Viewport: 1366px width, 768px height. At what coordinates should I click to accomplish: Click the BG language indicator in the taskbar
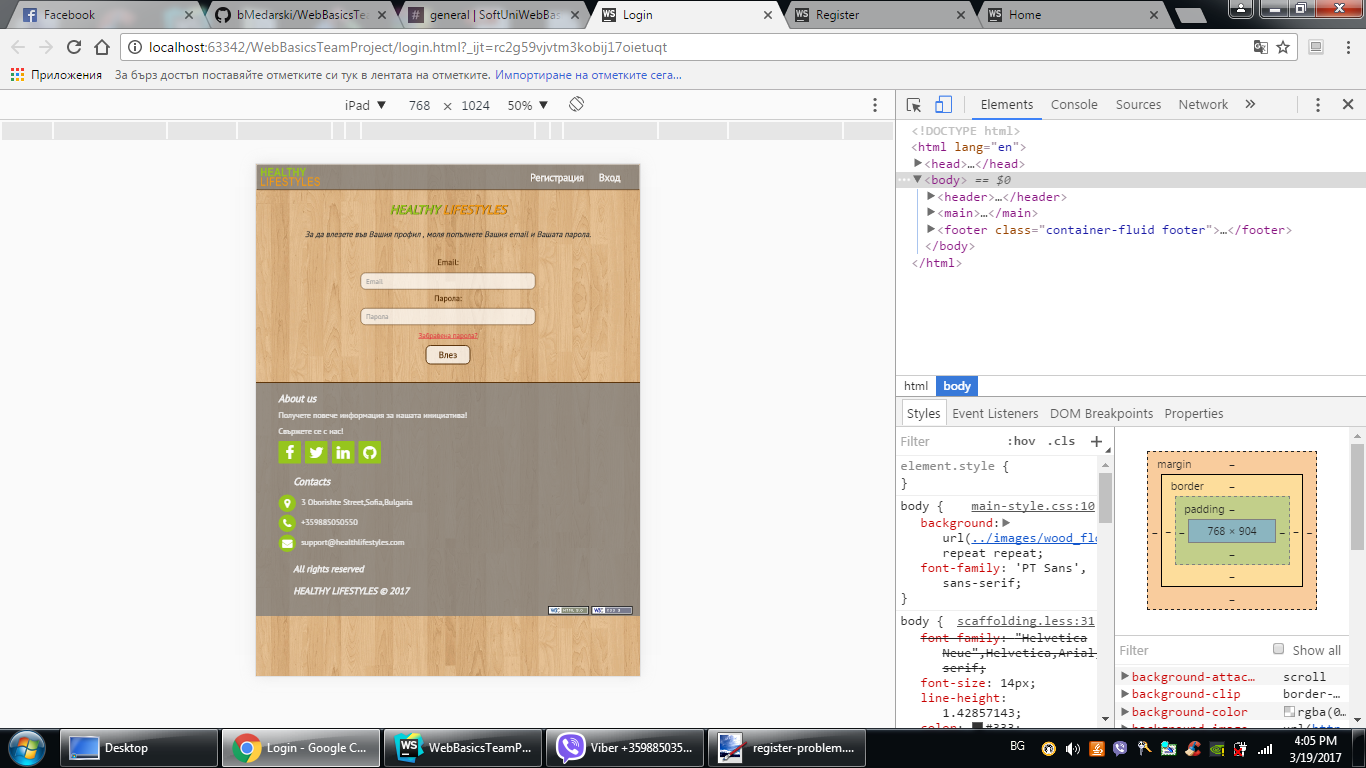click(1017, 747)
